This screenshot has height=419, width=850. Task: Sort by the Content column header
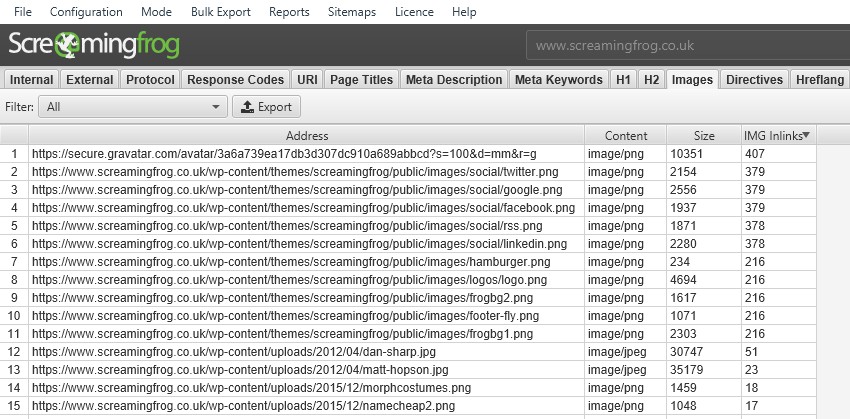(x=626, y=136)
